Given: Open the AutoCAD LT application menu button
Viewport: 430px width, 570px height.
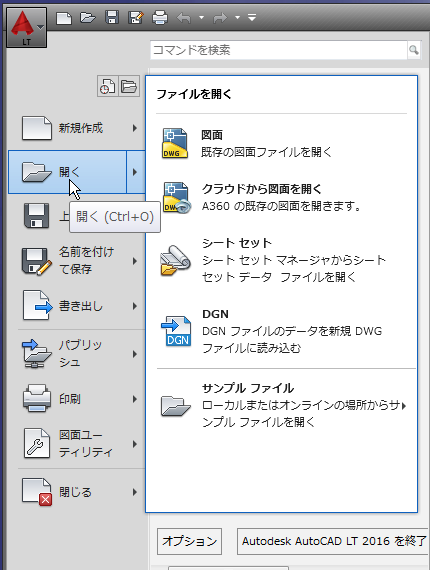Looking at the screenshot, I should (x=26, y=28).
